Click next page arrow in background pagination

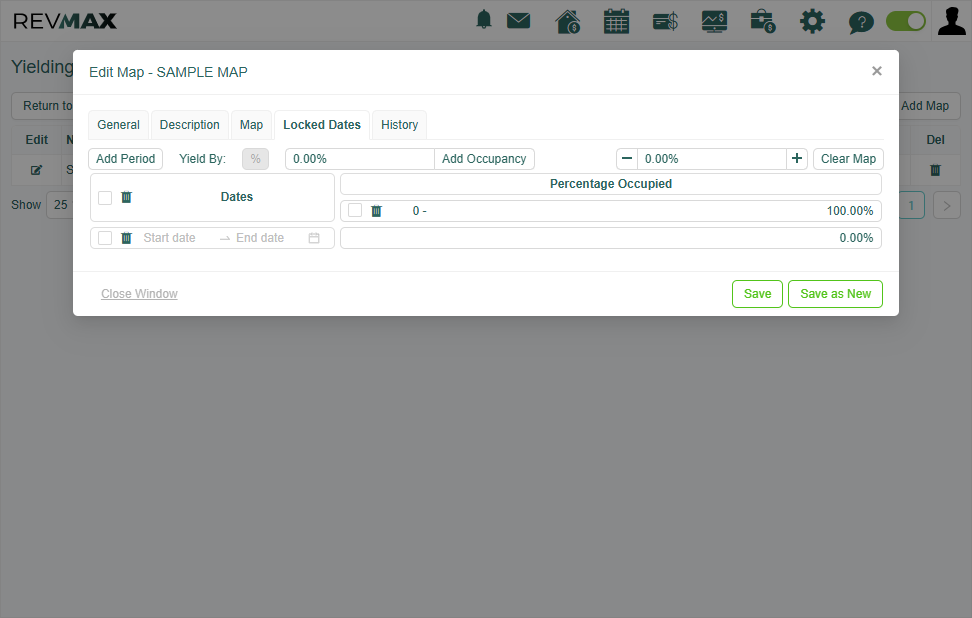coord(947,205)
